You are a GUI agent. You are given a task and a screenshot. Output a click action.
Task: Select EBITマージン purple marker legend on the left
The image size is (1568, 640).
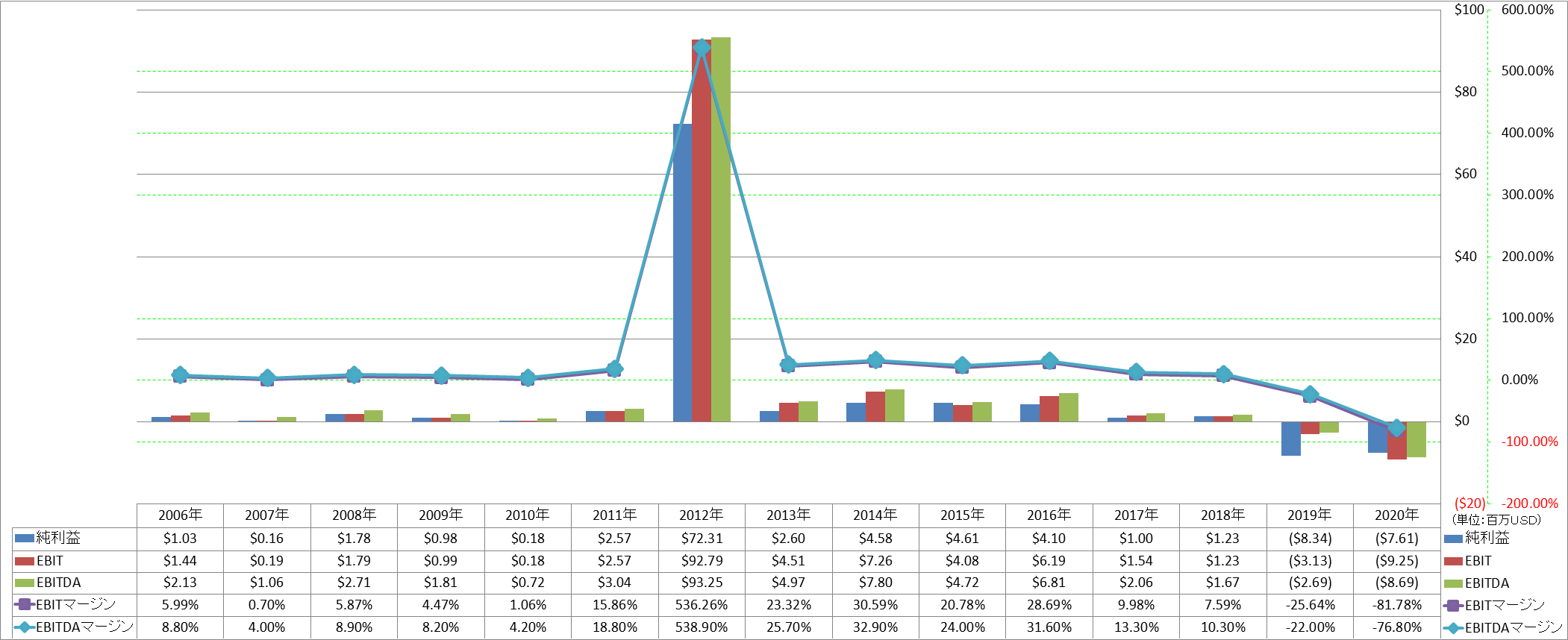click(25, 604)
